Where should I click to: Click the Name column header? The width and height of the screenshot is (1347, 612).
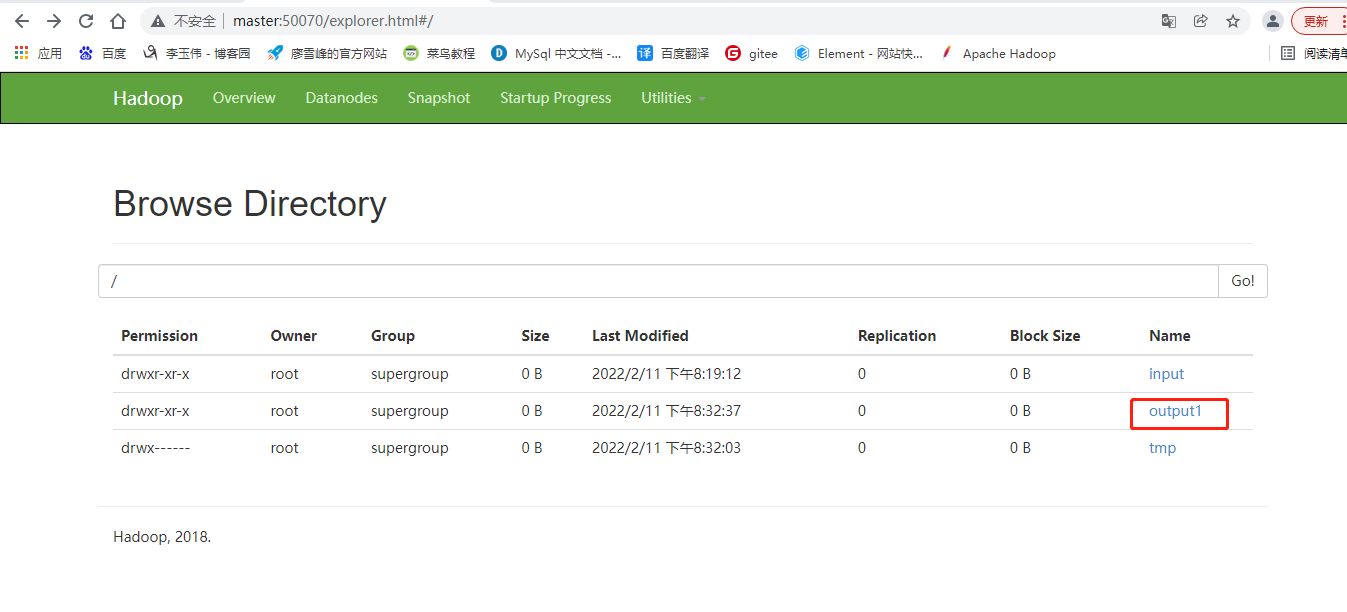(x=1170, y=336)
